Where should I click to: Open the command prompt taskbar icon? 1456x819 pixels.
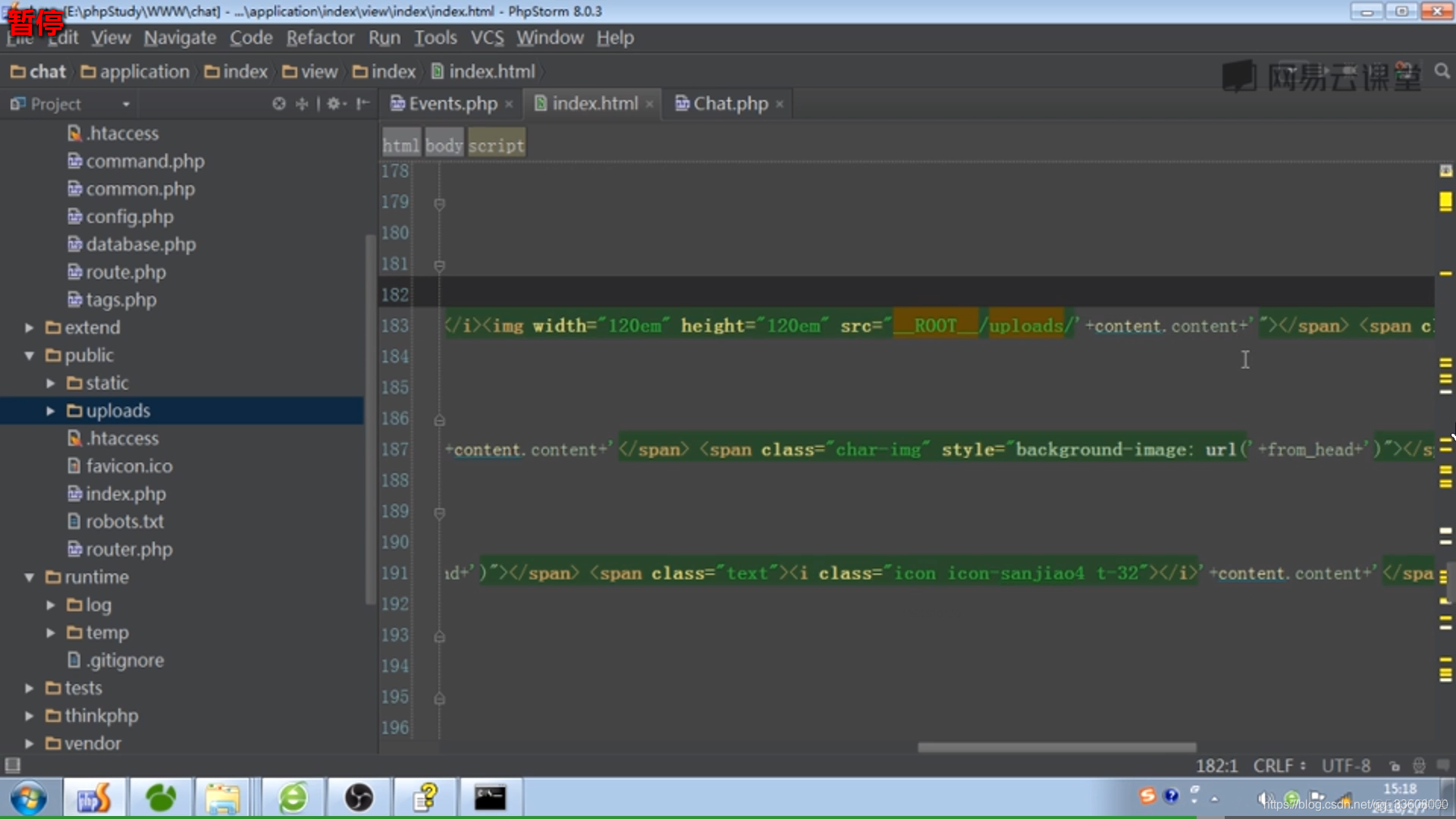click(490, 798)
